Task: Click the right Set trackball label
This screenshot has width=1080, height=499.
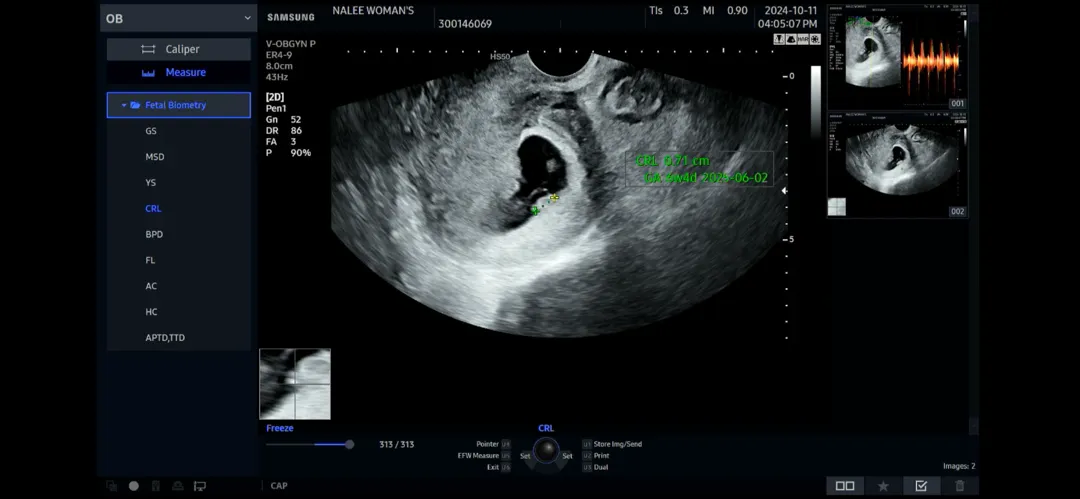Action: click(568, 456)
